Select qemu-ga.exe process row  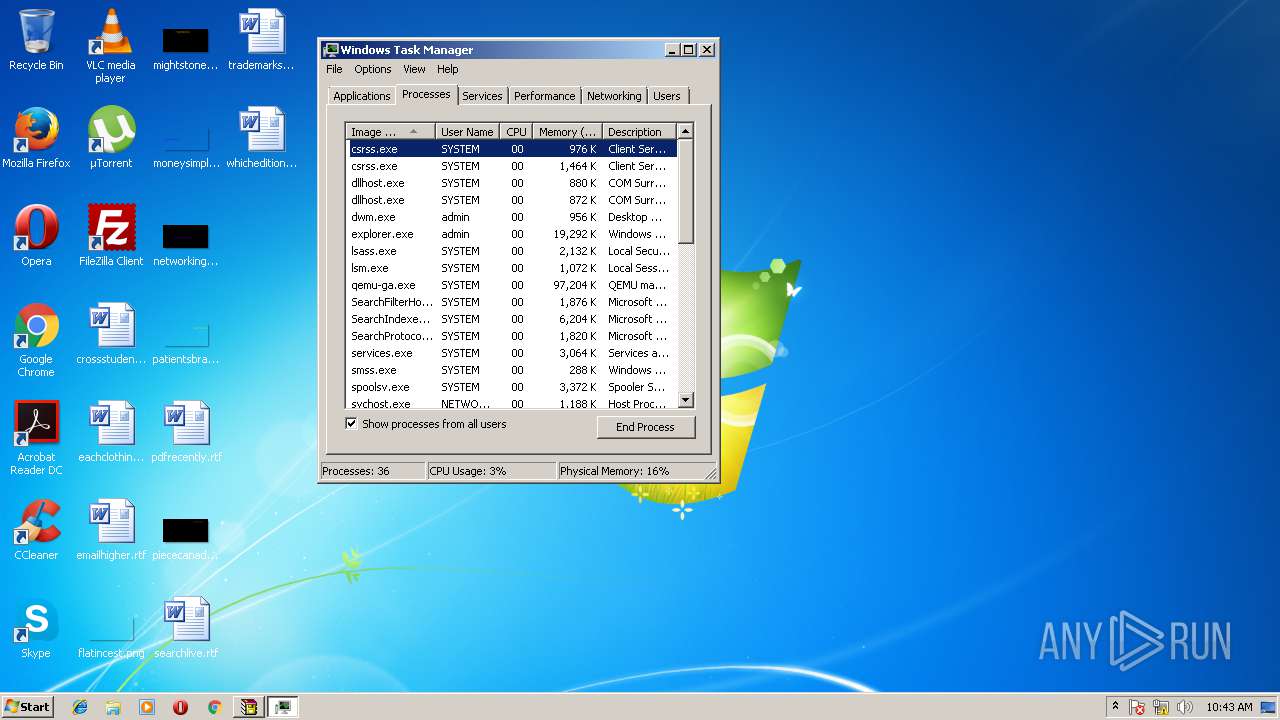click(512, 285)
